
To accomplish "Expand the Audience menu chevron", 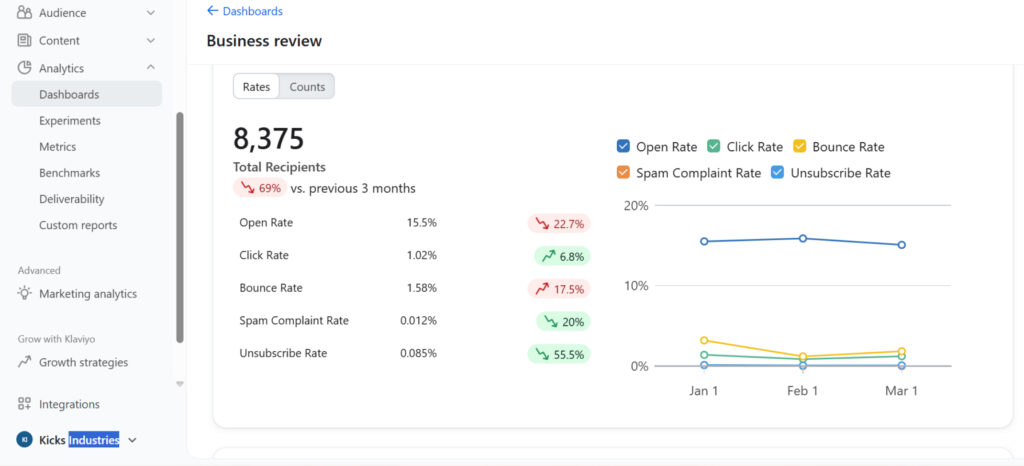I will tap(151, 12).
